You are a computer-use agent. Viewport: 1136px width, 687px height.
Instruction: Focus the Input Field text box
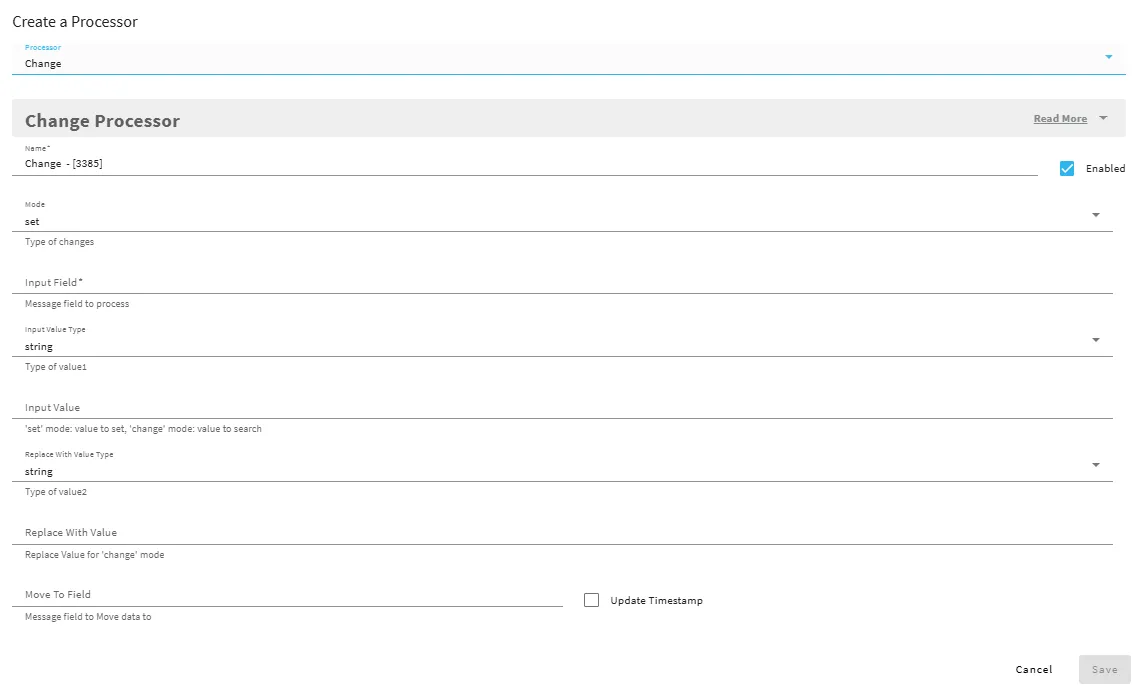pos(562,282)
